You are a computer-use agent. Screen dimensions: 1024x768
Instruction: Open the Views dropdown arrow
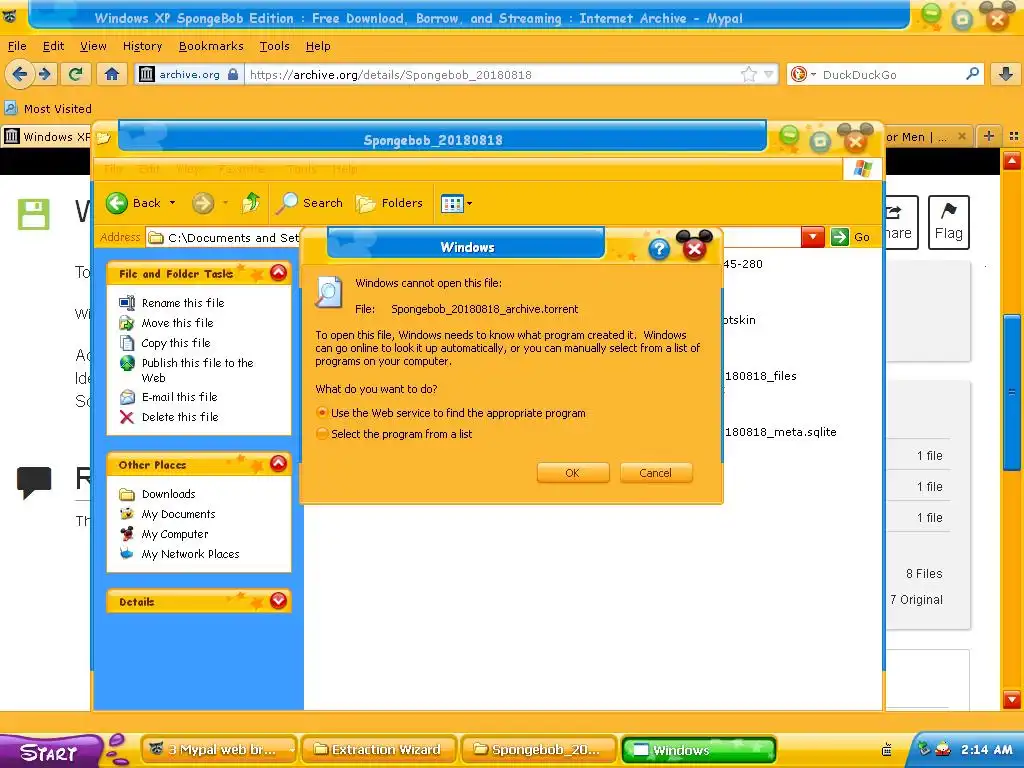[470, 203]
